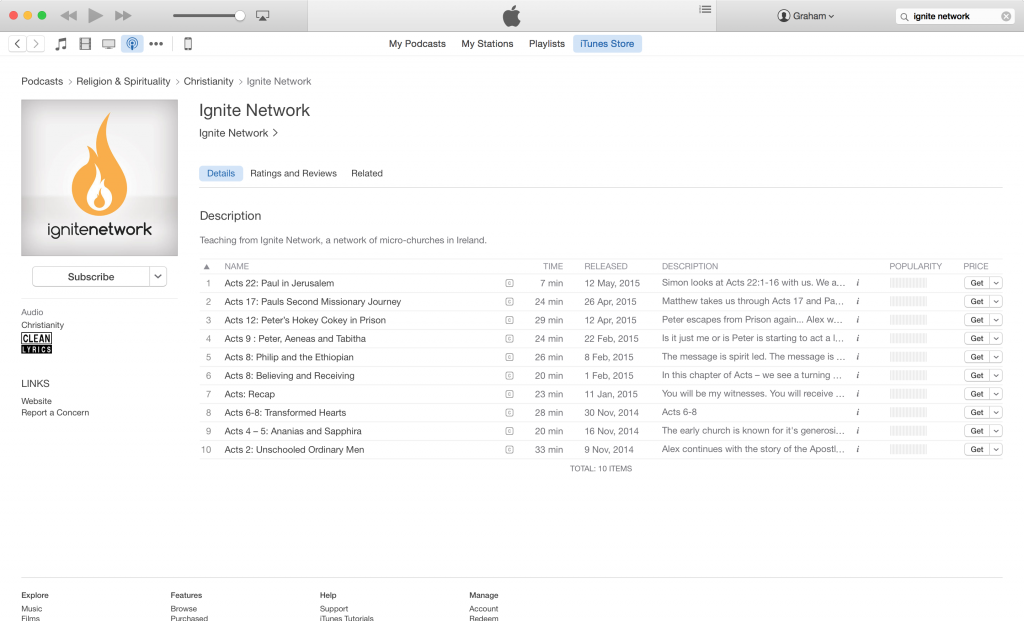Screen dimensions: 1024x621
Task: Expand Get options for Acts: Recap
Action: (996, 394)
